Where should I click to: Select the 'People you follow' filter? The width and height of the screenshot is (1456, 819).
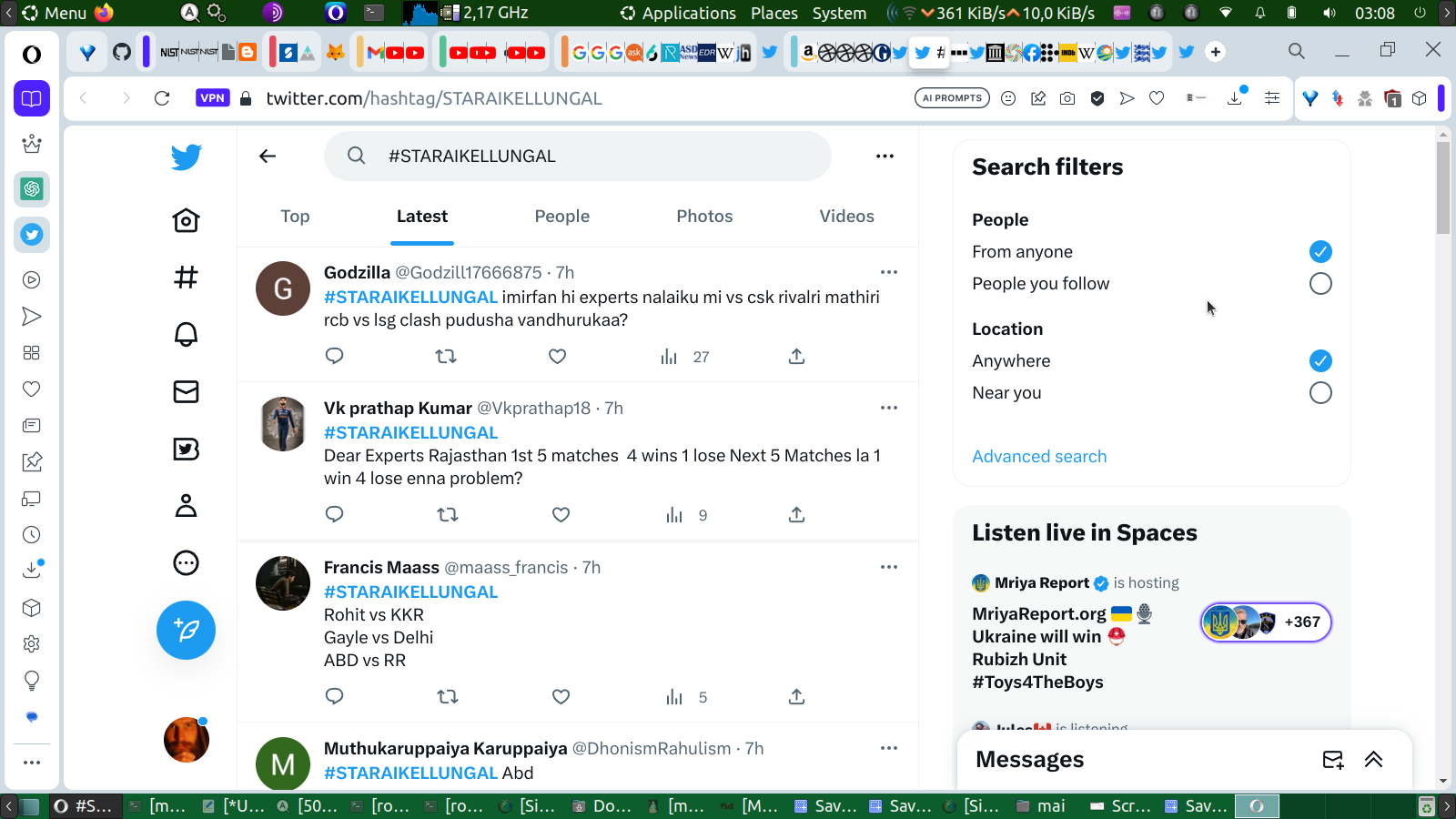1320,284
